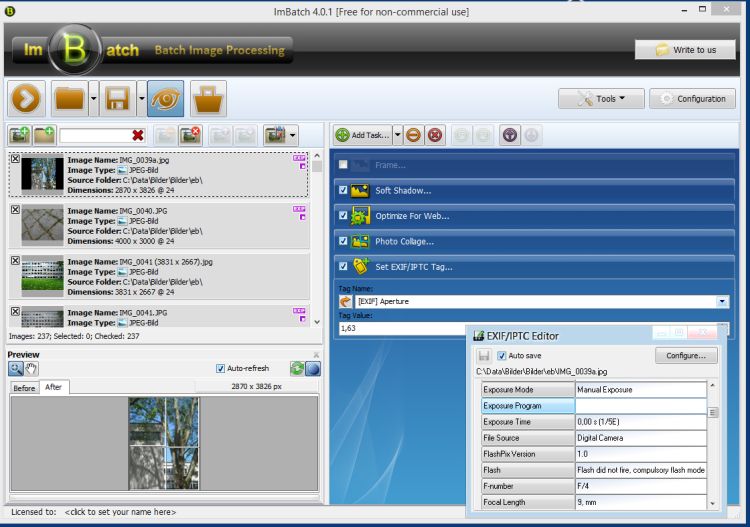Select the IMG_0041 (3831 x 2667).jpg thumbnail

[43, 276]
